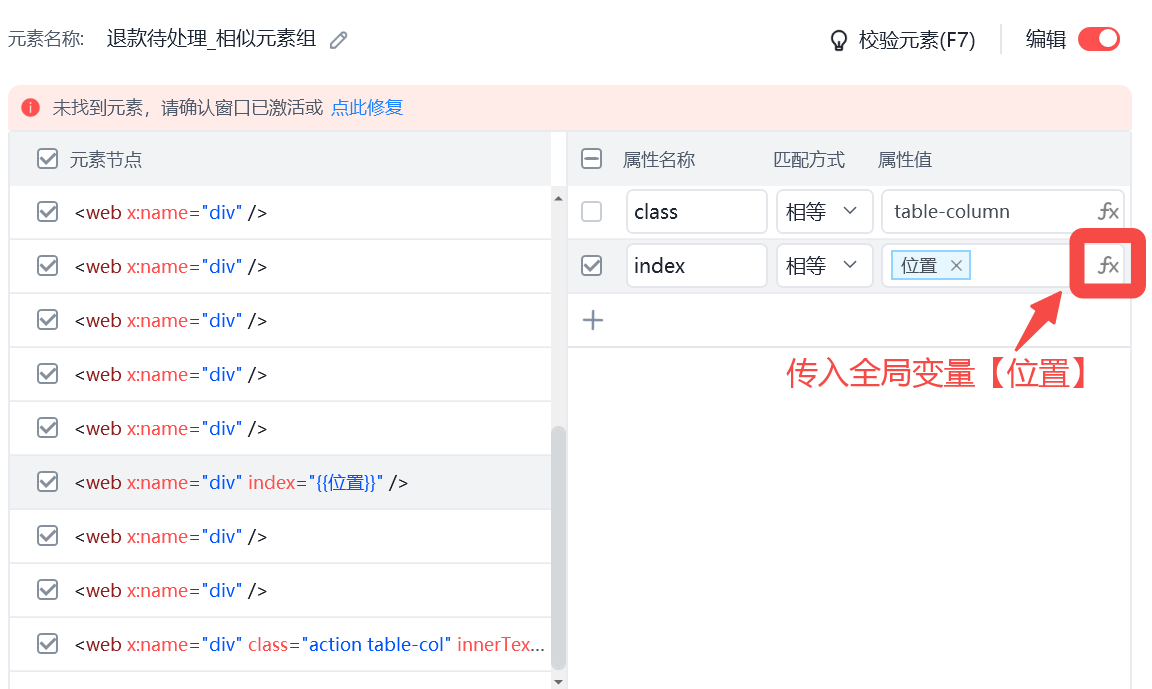Open match mode dropdown for class row

[x=824, y=212]
